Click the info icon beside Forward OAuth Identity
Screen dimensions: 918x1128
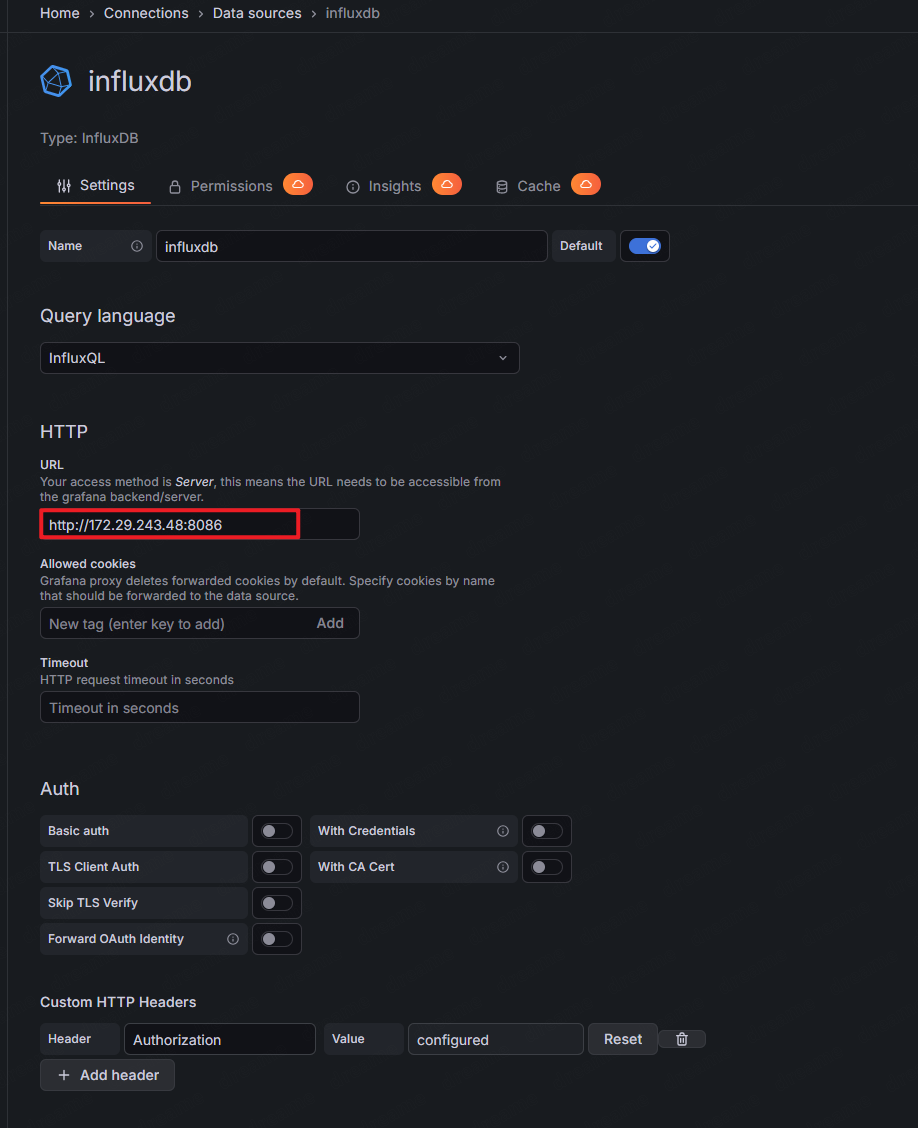pos(233,939)
